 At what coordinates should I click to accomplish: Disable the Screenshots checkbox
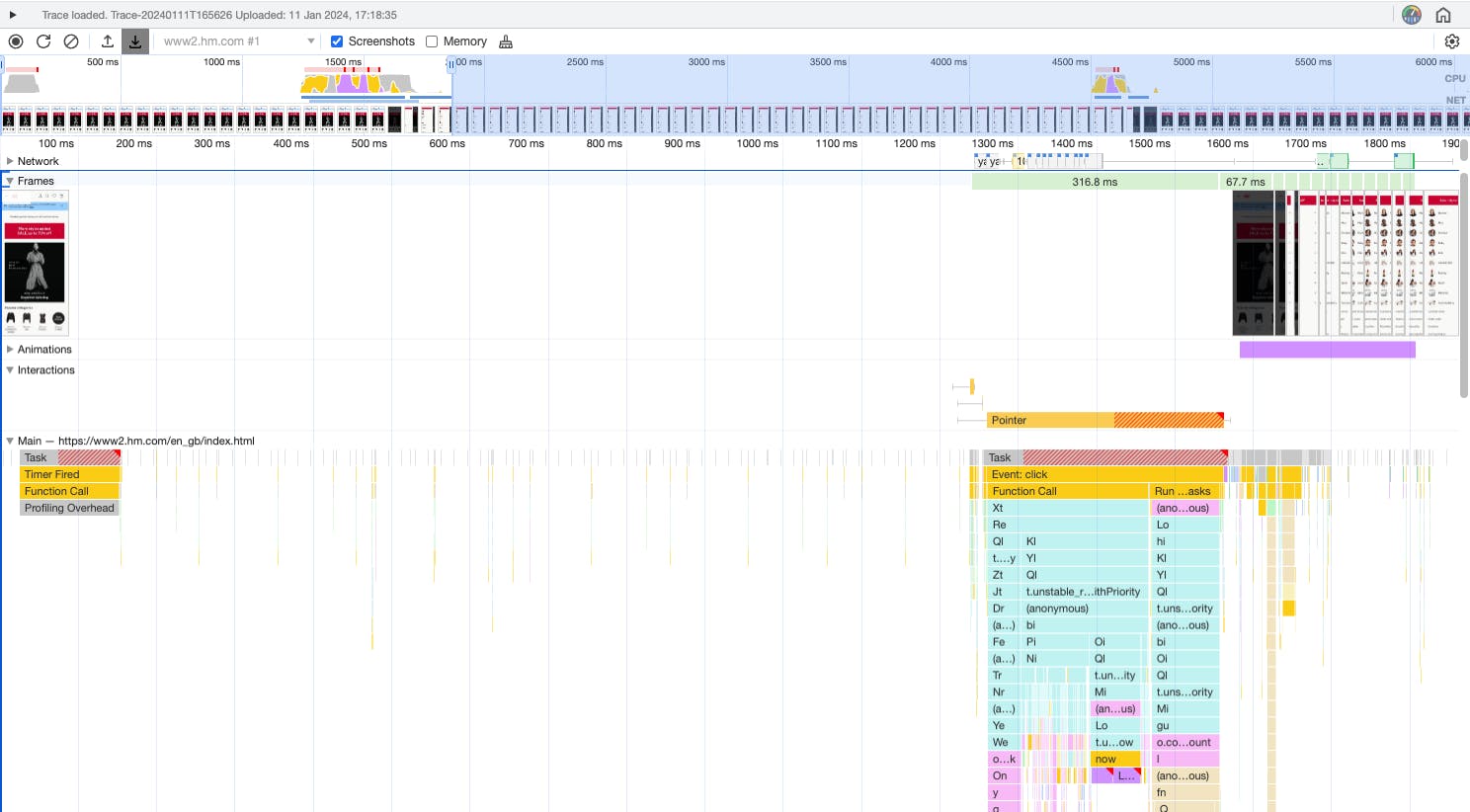[336, 41]
